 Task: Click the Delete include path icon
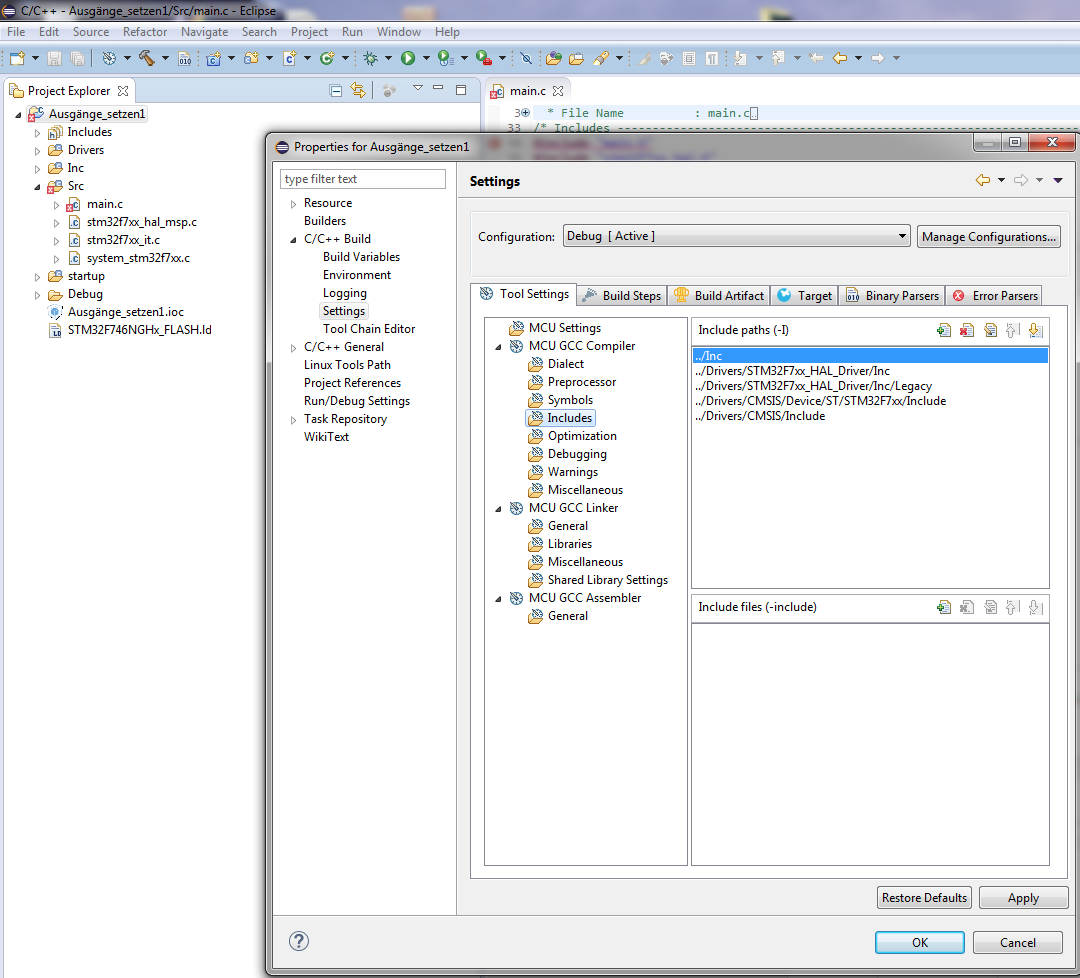(x=967, y=331)
